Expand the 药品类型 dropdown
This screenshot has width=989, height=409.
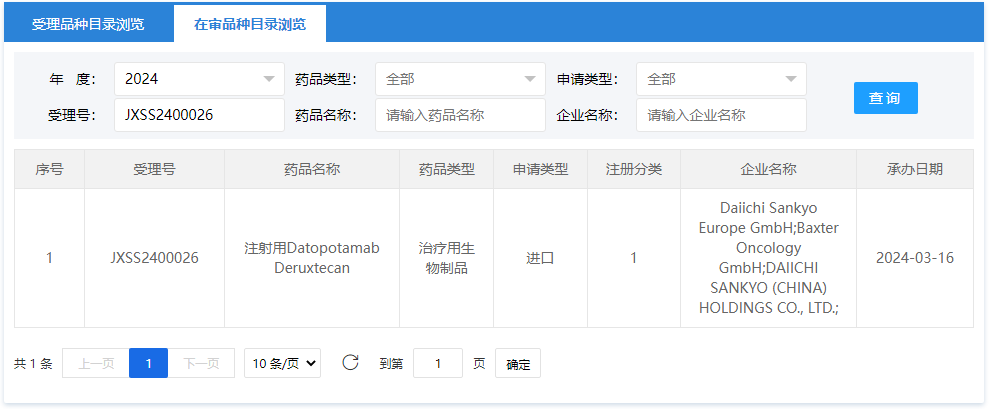coord(460,79)
